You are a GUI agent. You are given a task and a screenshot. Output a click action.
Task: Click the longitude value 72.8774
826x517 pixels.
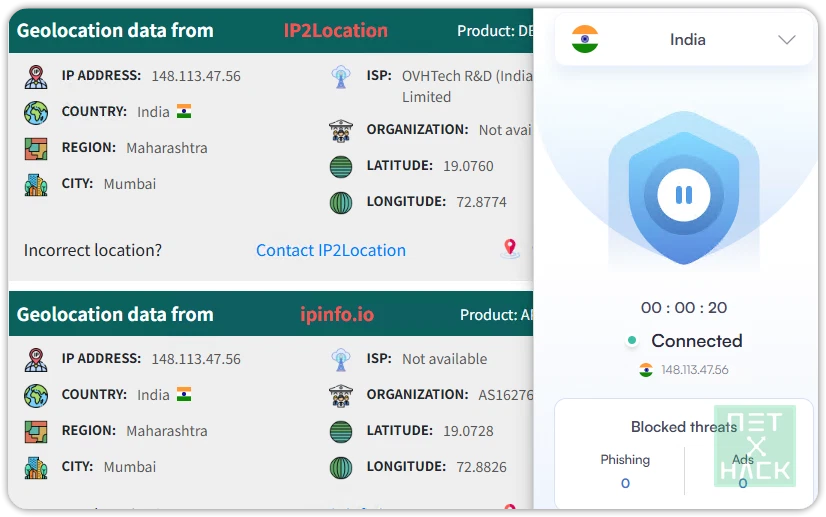point(481,202)
